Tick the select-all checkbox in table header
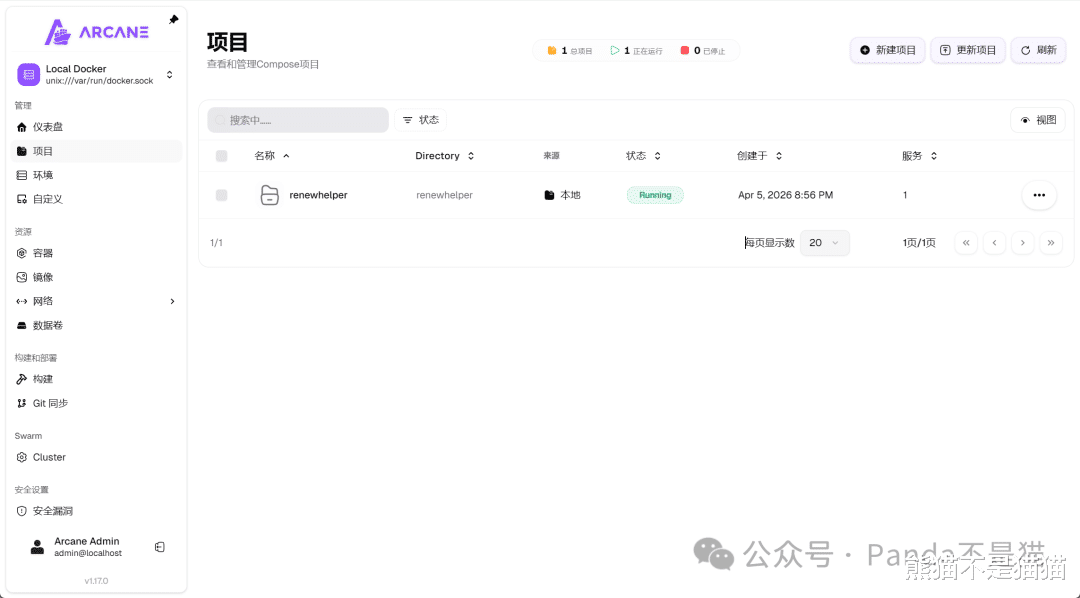 (x=221, y=156)
